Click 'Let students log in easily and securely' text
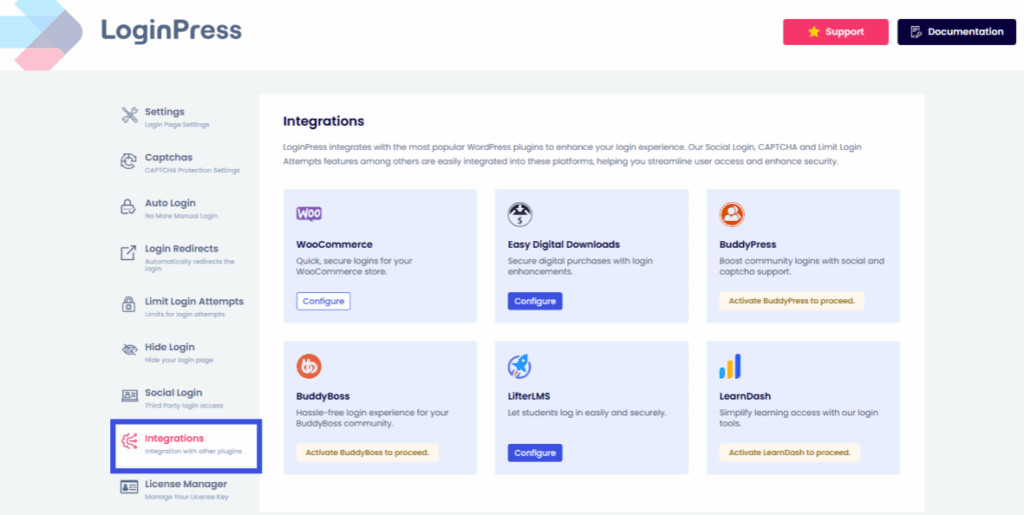The width and height of the screenshot is (1024, 515). coord(586,413)
